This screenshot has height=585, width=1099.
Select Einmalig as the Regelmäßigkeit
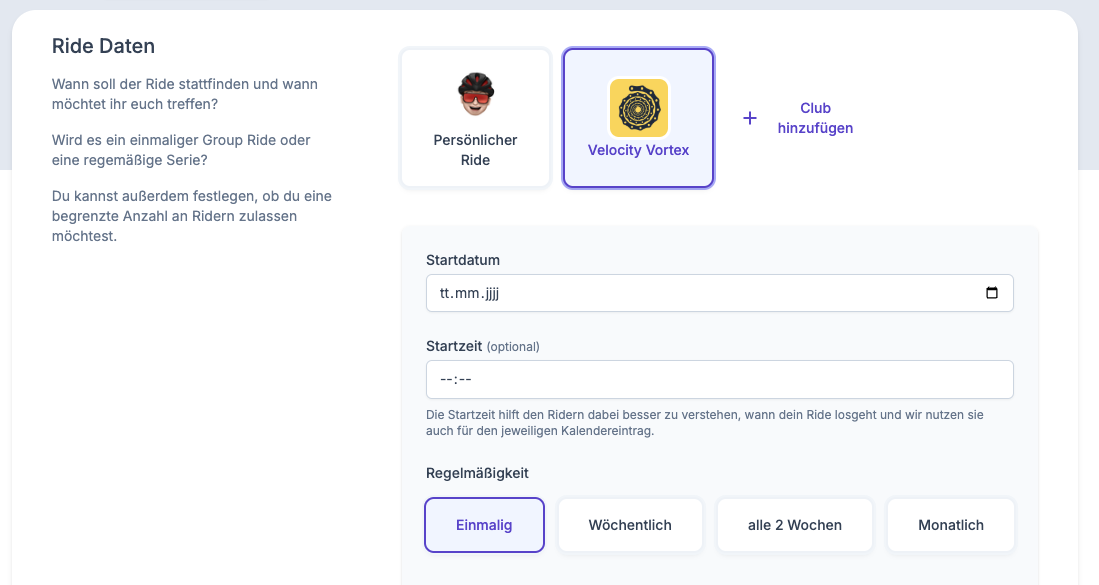484,525
